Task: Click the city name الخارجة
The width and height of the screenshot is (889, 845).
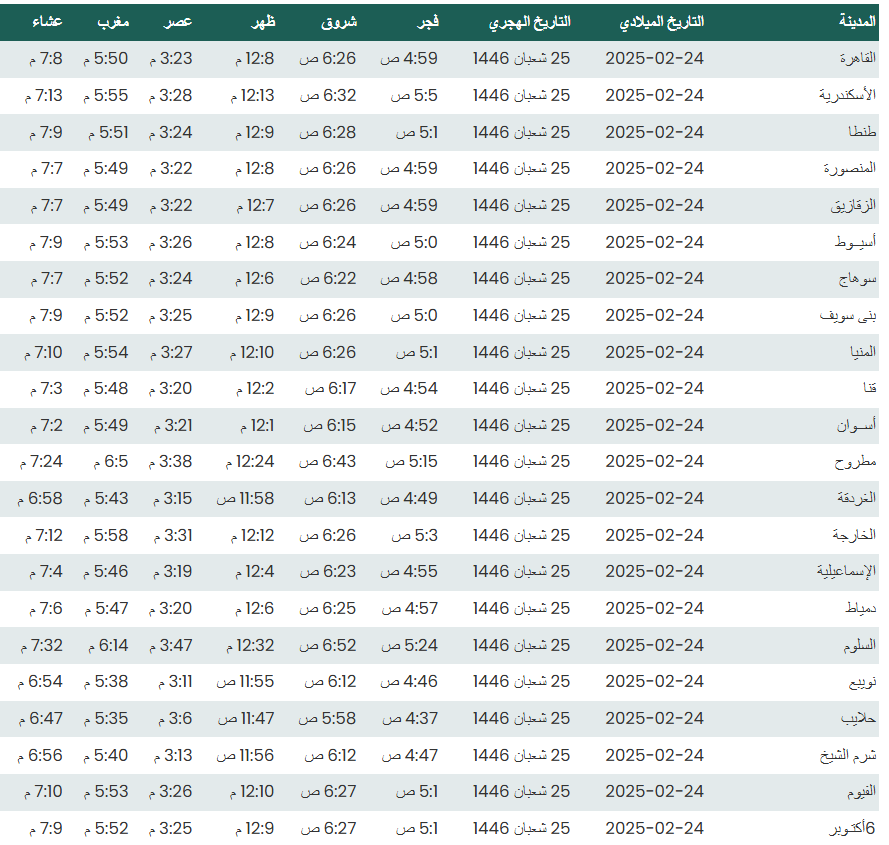Action: point(854,535)
